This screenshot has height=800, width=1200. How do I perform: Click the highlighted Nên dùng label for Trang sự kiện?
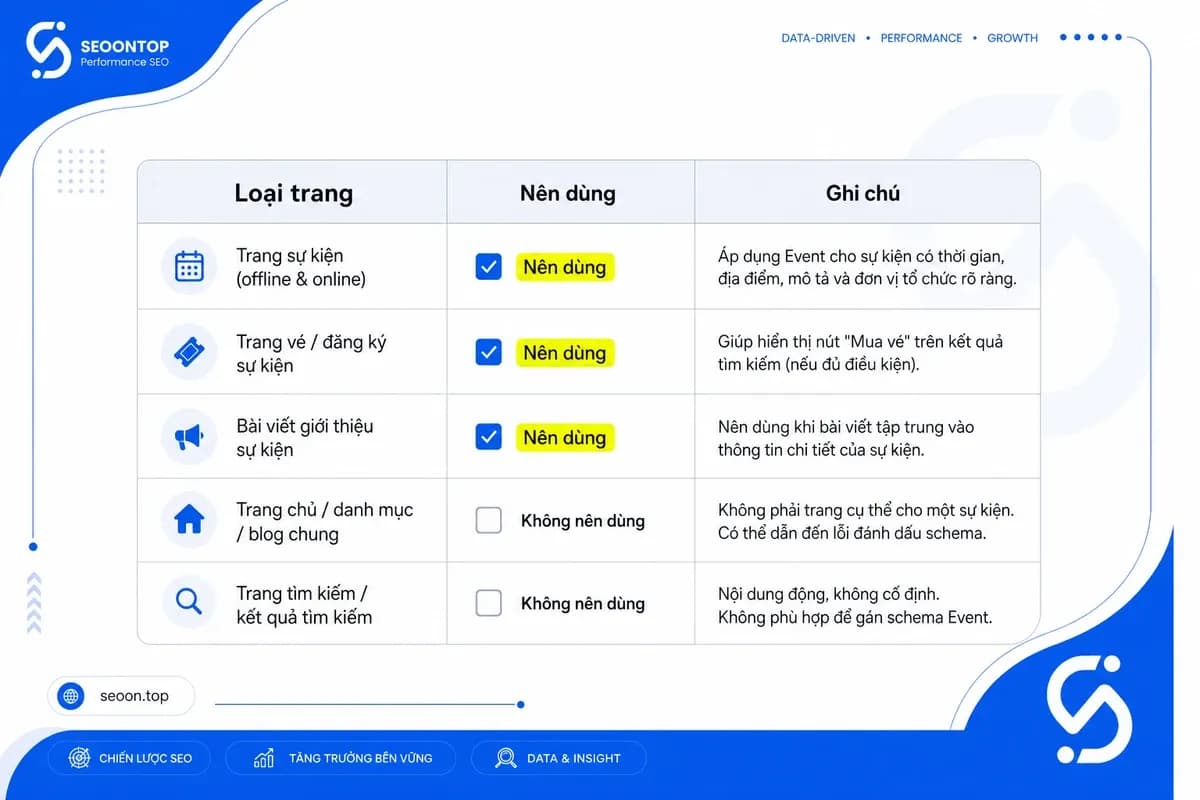click(565, 267)
